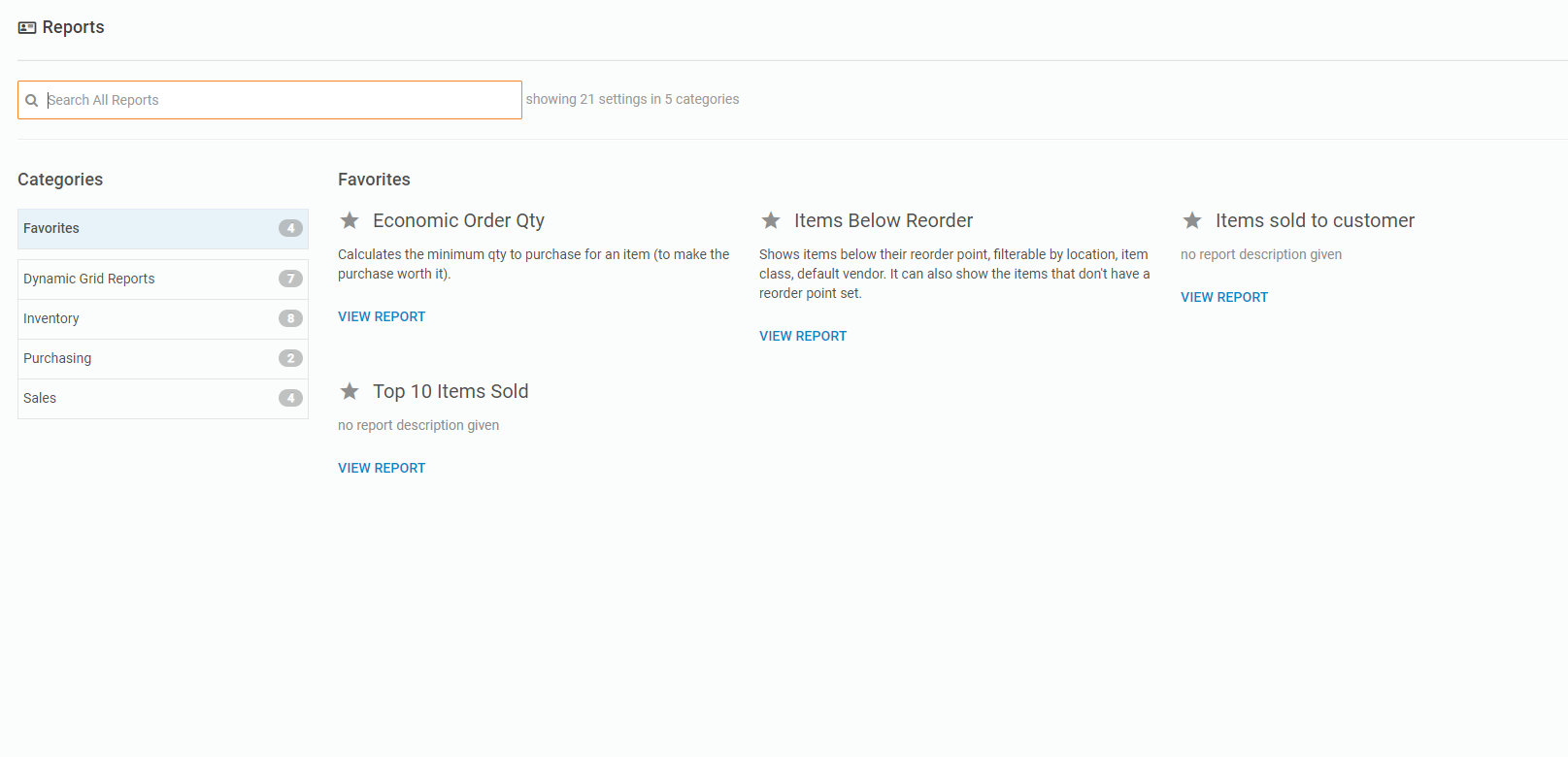Toggle favorite star for Items Below Reorder
The image size is (1568, 757).
pyautogui.click(x=771, y=221)
